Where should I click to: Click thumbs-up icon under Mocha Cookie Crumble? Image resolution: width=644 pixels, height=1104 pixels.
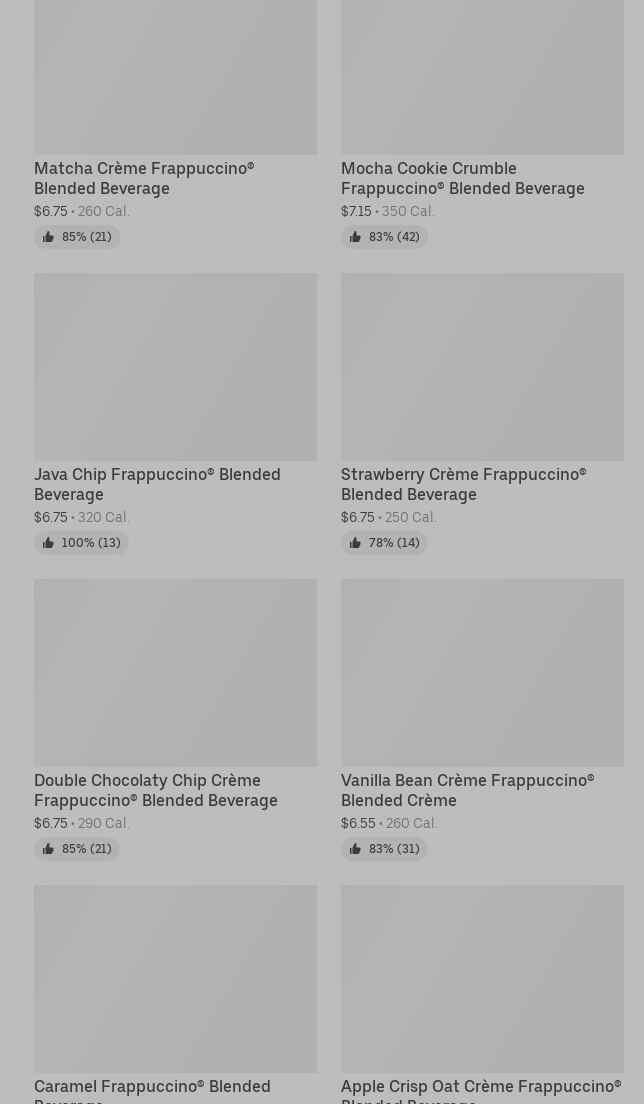[355, 237]
